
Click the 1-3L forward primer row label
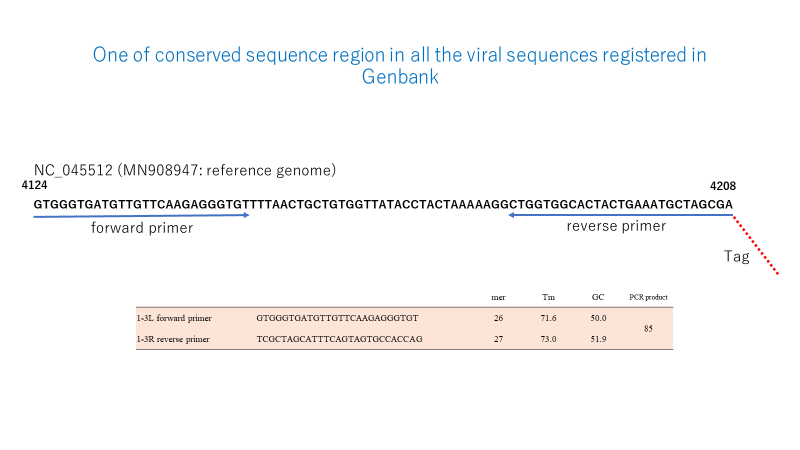174,318
